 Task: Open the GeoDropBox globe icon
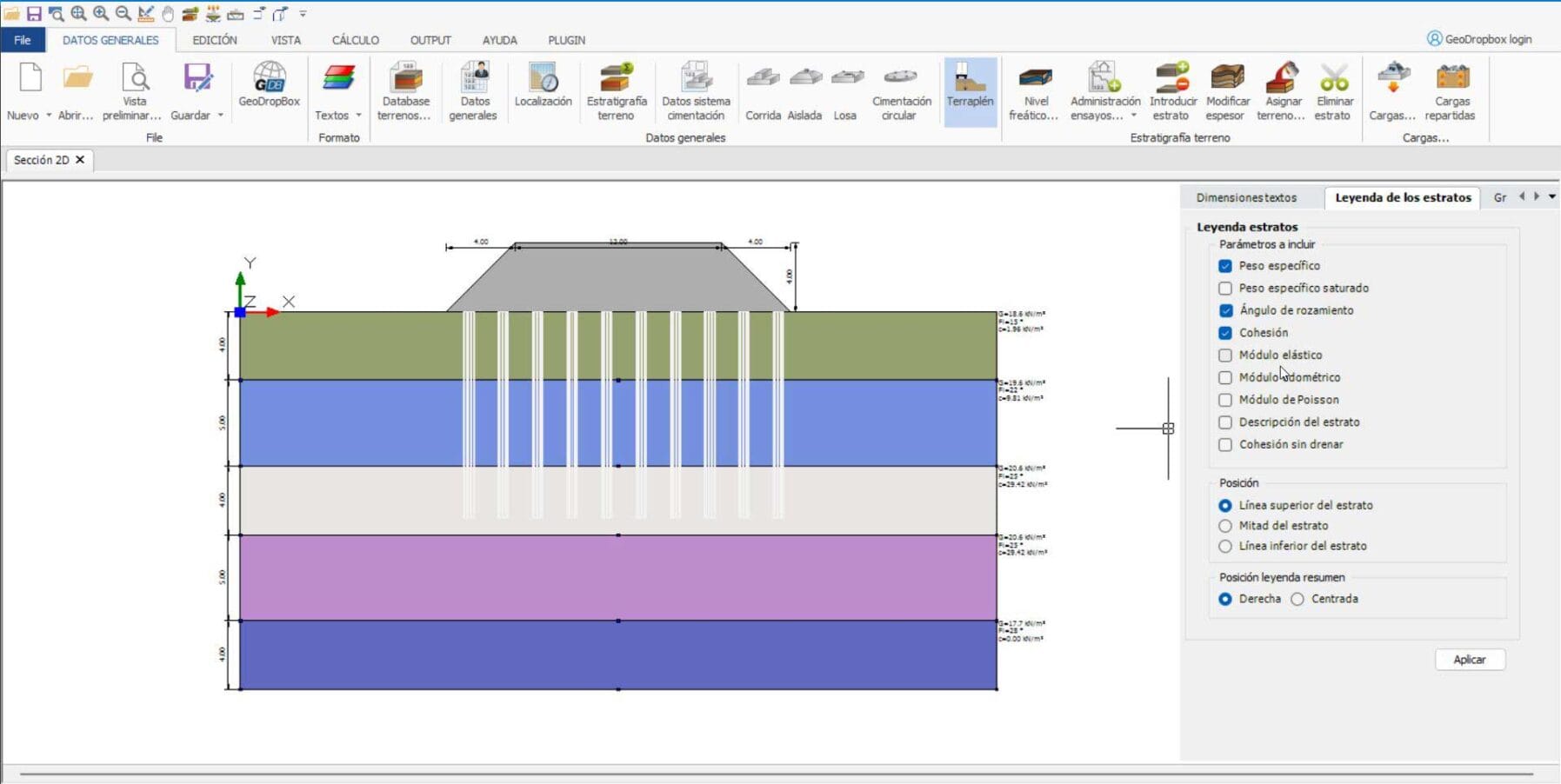[269, 80]
